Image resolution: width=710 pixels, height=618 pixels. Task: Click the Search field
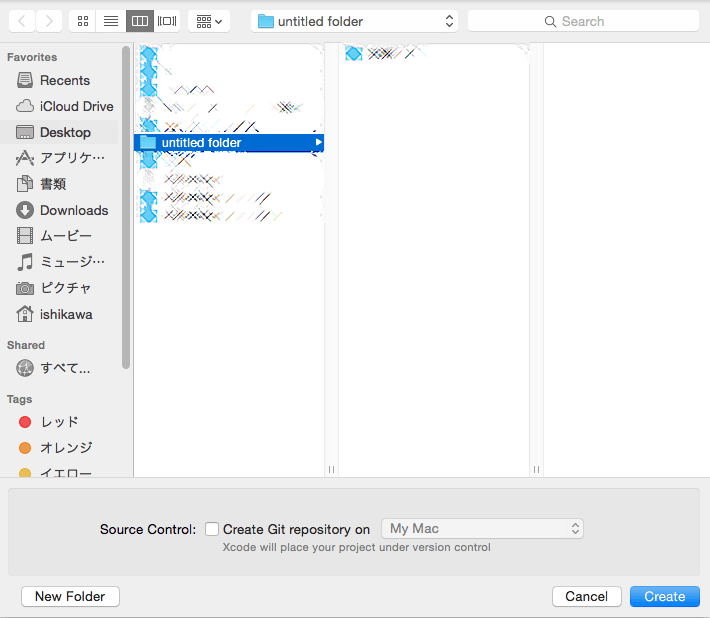click(583, 21)
